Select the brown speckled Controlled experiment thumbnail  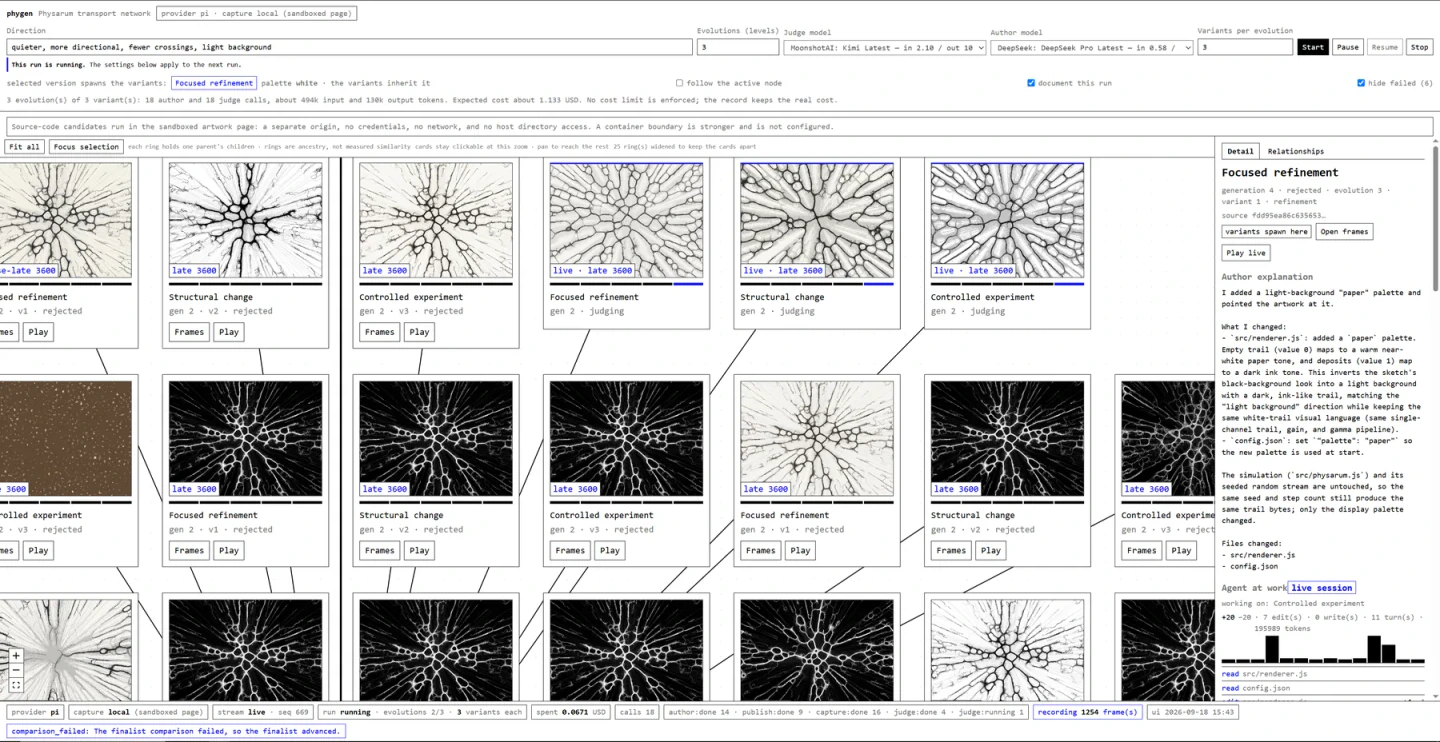point(65,438)
